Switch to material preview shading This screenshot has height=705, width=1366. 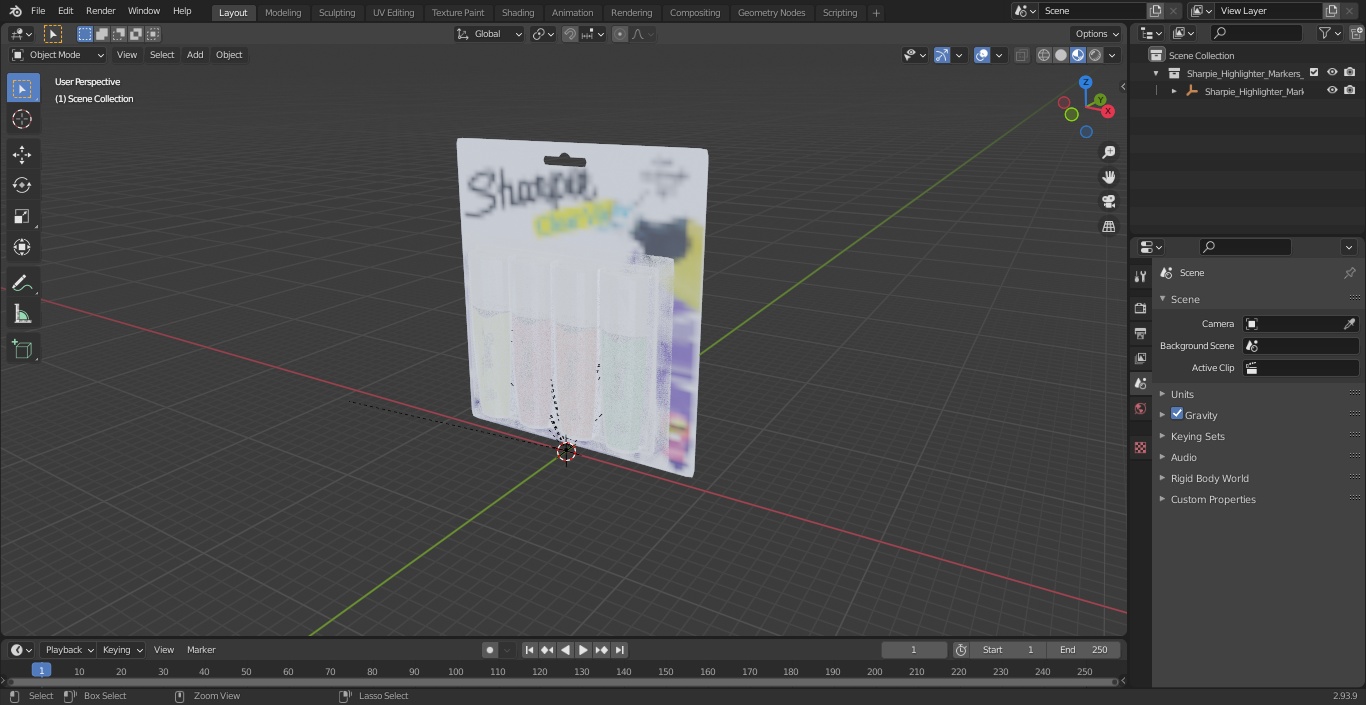1078,55
